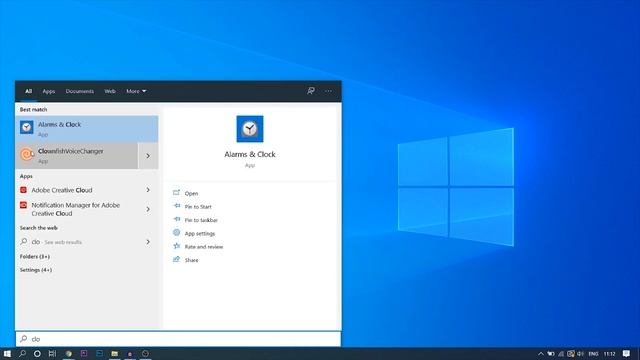Expand the 'clo' web results arrow
This screenshot has height=360, width=640.
148,242
